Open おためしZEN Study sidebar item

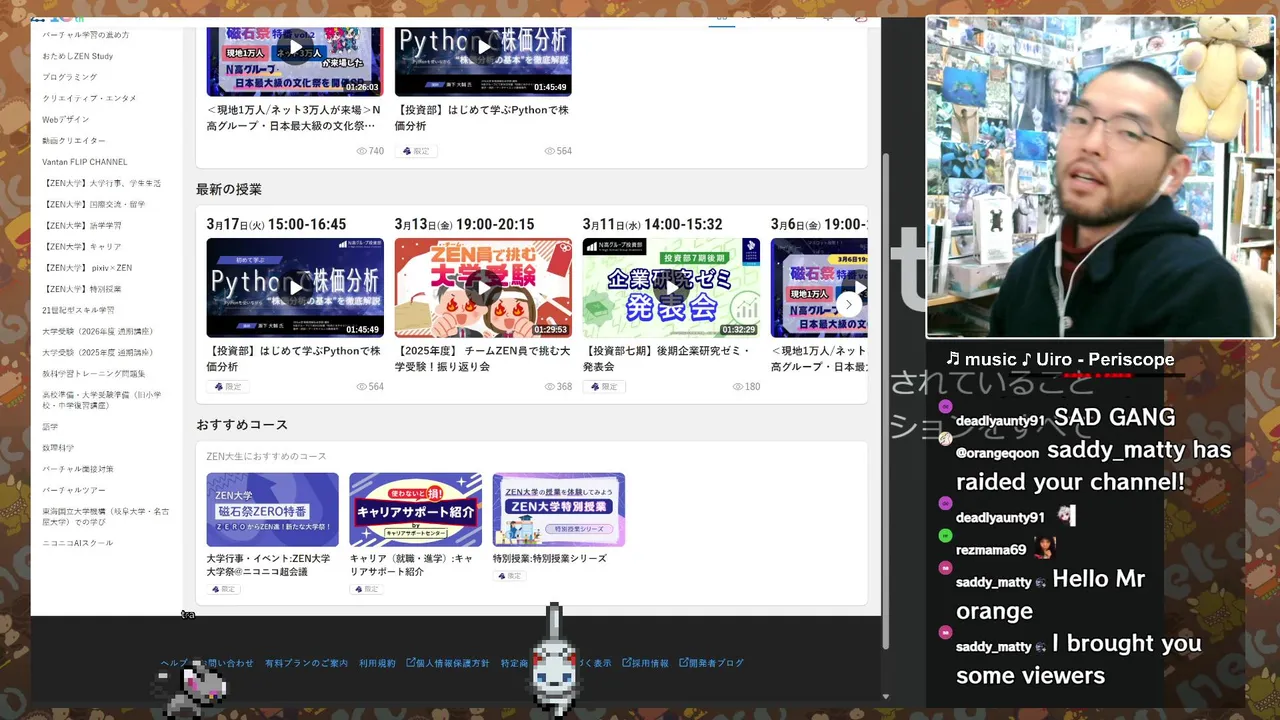click(78, 56)
